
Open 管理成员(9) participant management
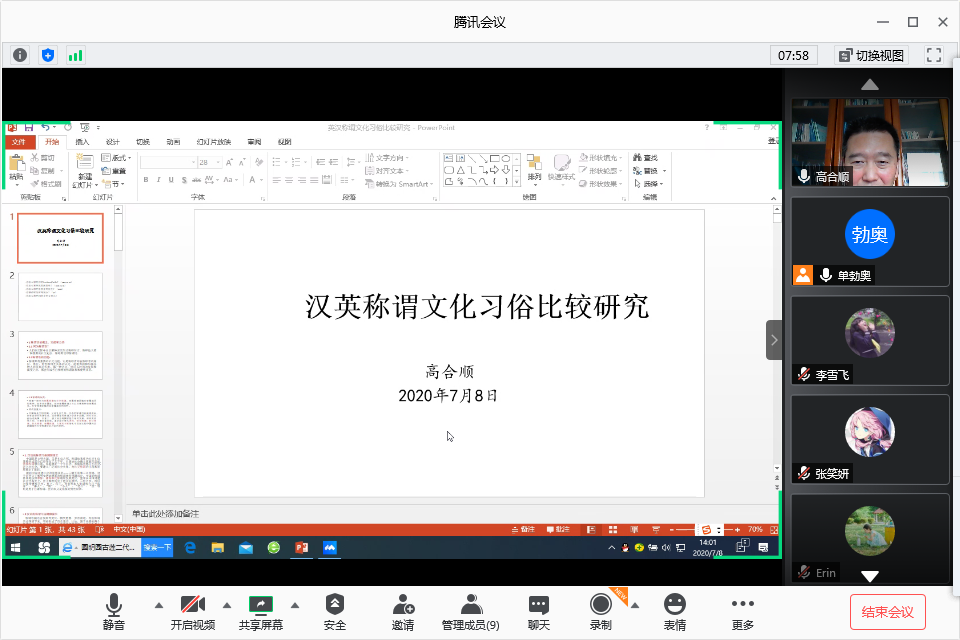point(471,612)
